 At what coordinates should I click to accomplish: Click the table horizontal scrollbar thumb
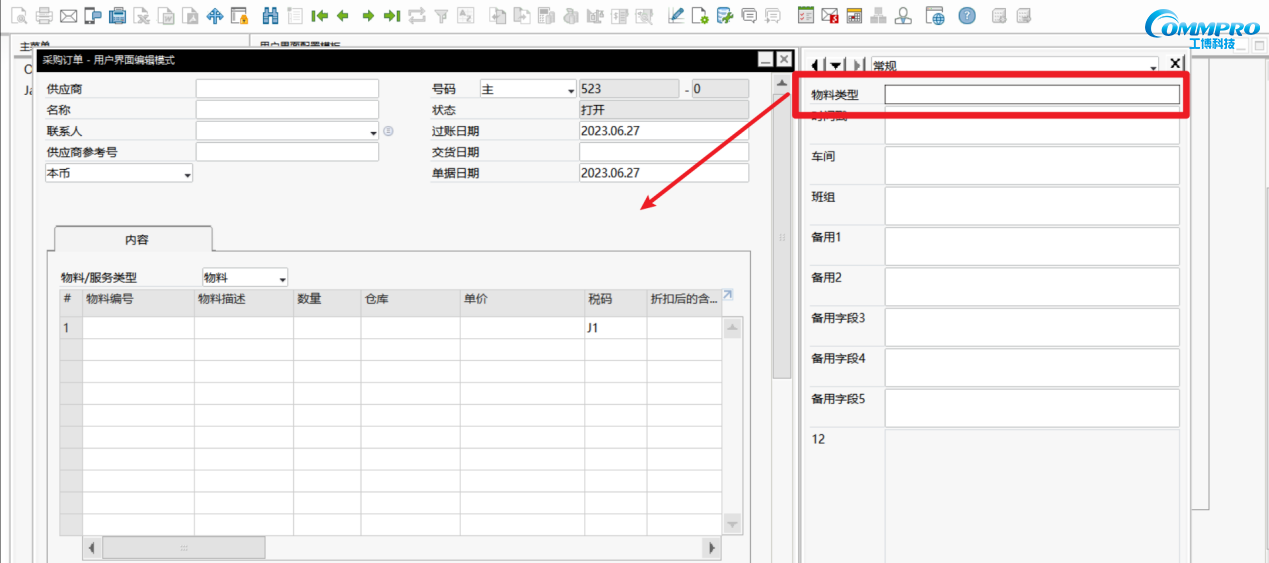(x=184, y=548)
